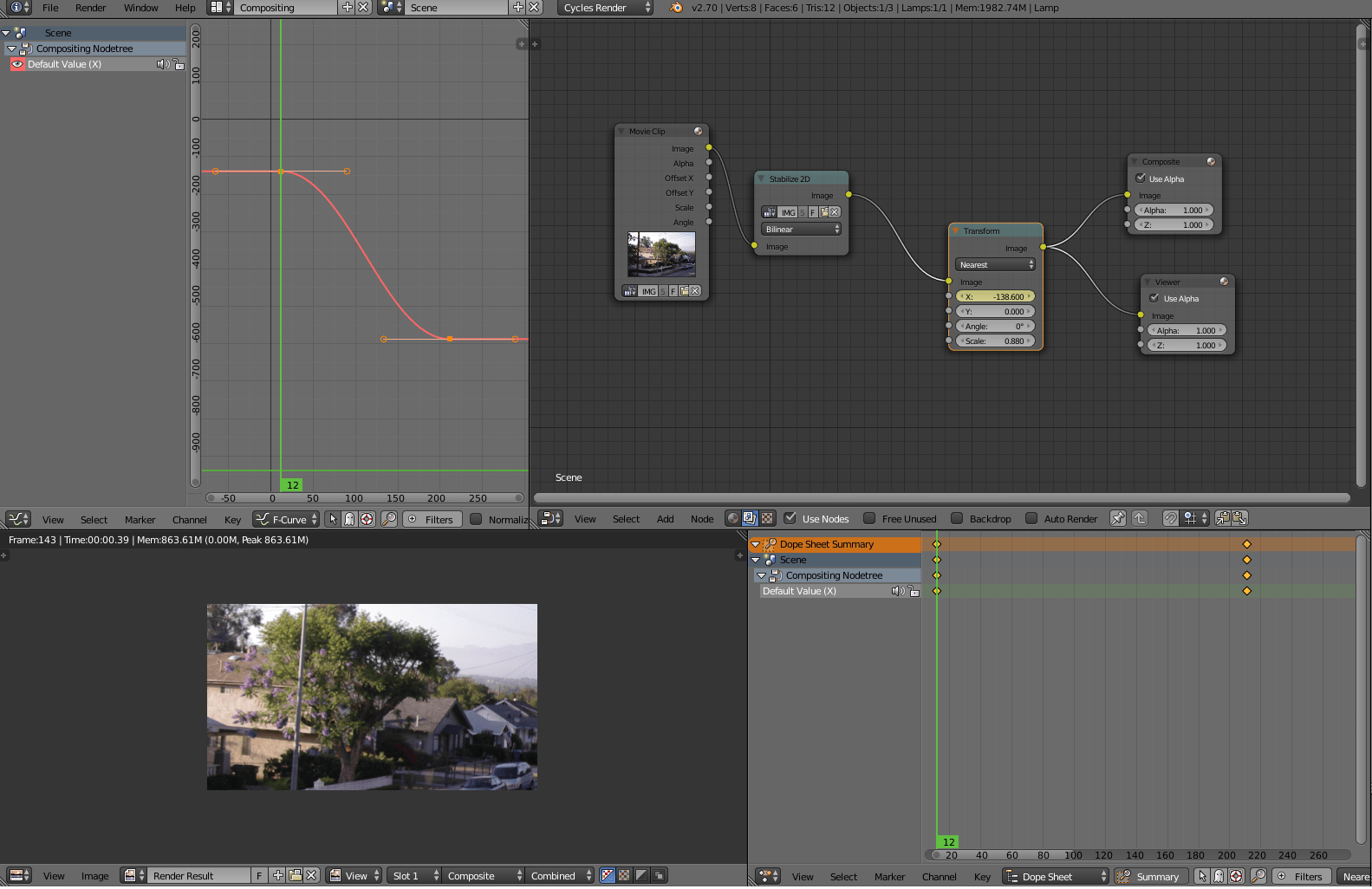This screenshot has height=889, width=1372.
Task: Open image file with folder icon
Action: click(295, 876)
